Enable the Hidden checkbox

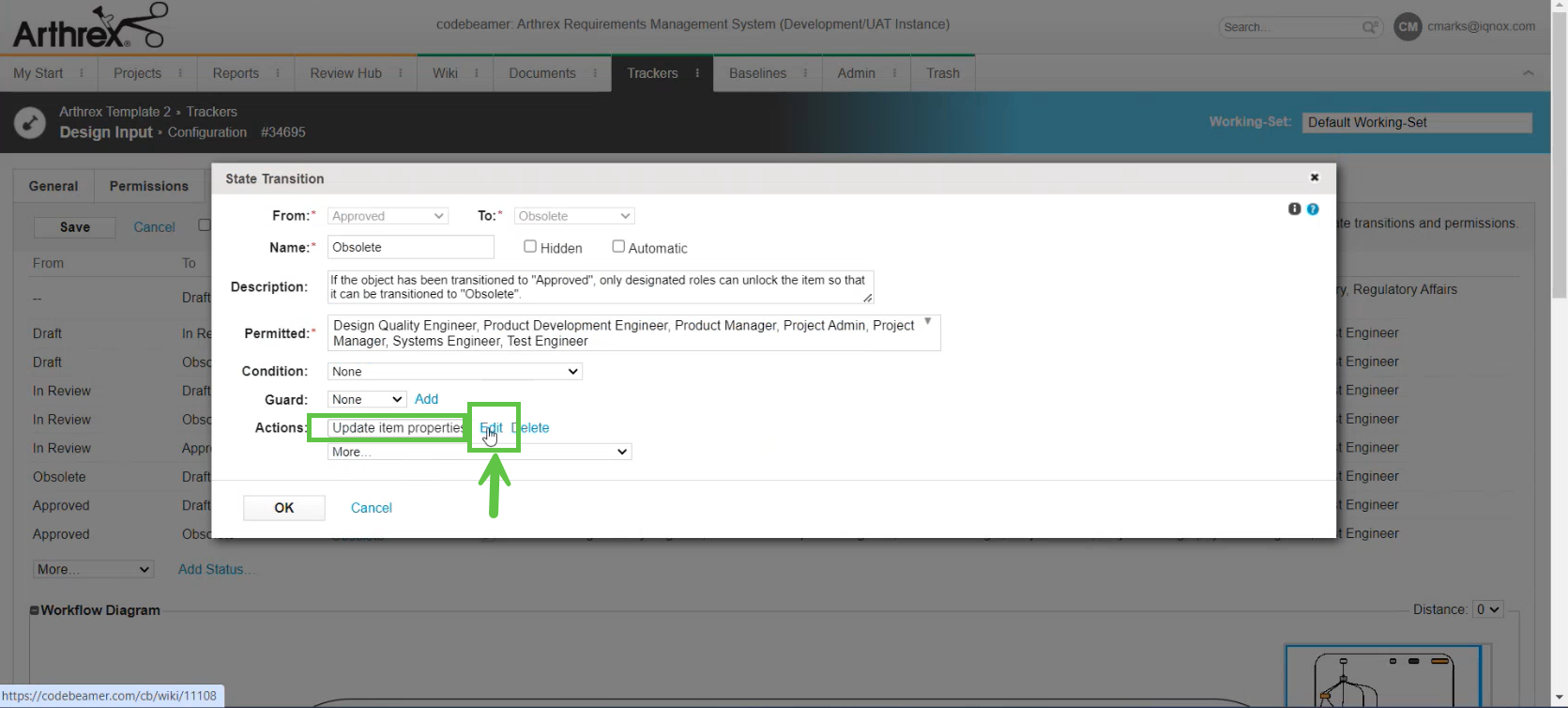(x=530, y=247)
